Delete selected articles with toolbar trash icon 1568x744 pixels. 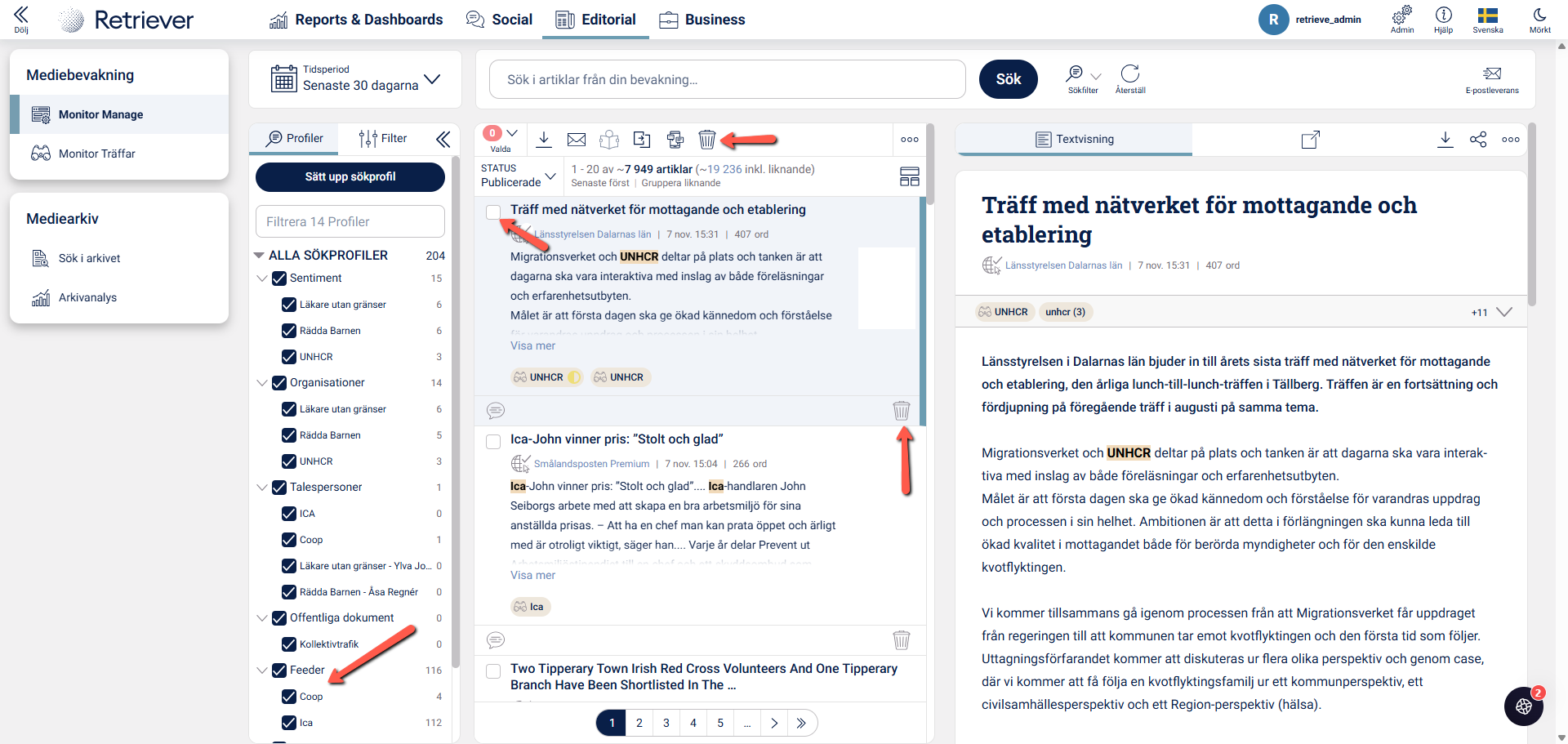click(x=707, y=140)
